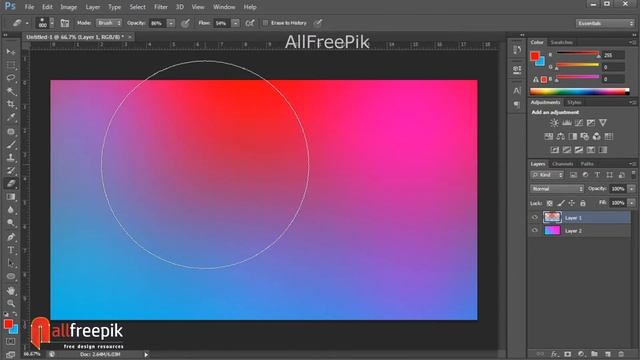
Task: Toggle lock image pixels
Action: 561,203
